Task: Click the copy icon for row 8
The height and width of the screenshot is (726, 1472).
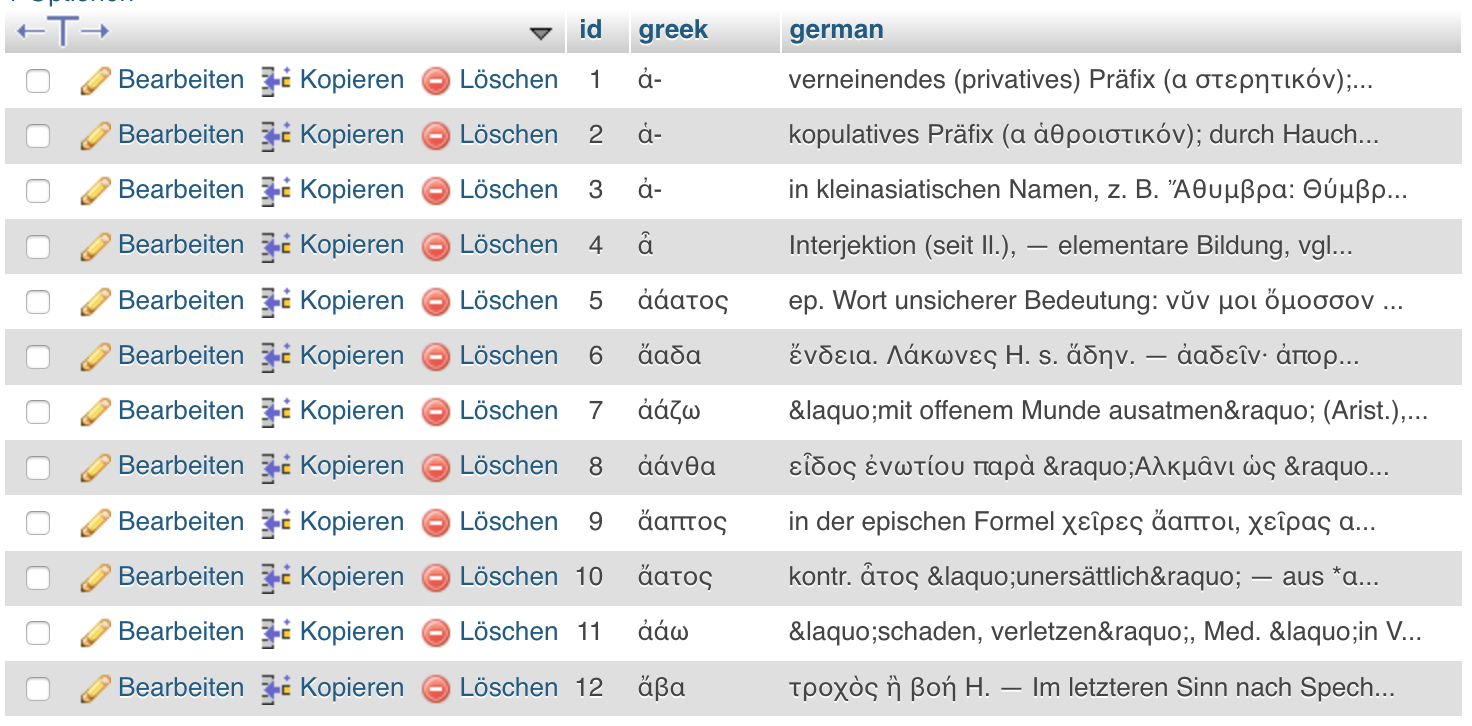Action: (x=276, y=466)
